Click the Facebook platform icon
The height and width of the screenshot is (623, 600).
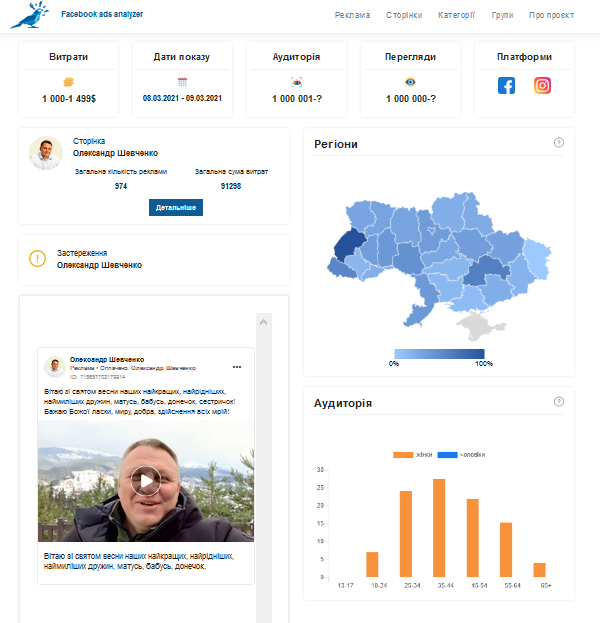point(507,86)
